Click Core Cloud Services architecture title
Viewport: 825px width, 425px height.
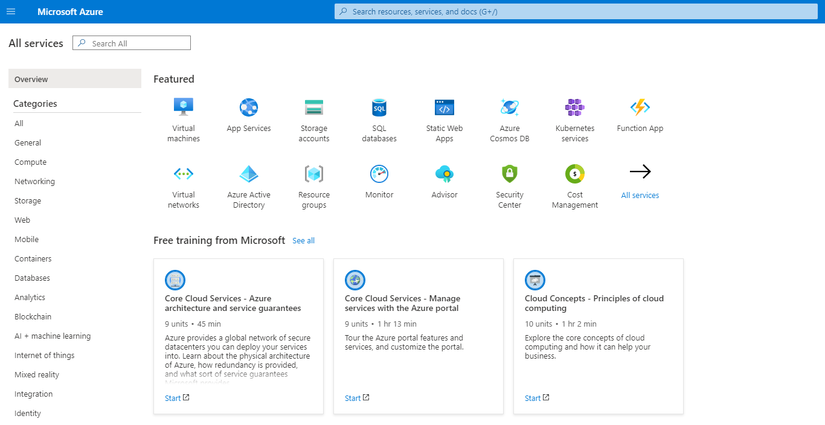pos(233,303)
